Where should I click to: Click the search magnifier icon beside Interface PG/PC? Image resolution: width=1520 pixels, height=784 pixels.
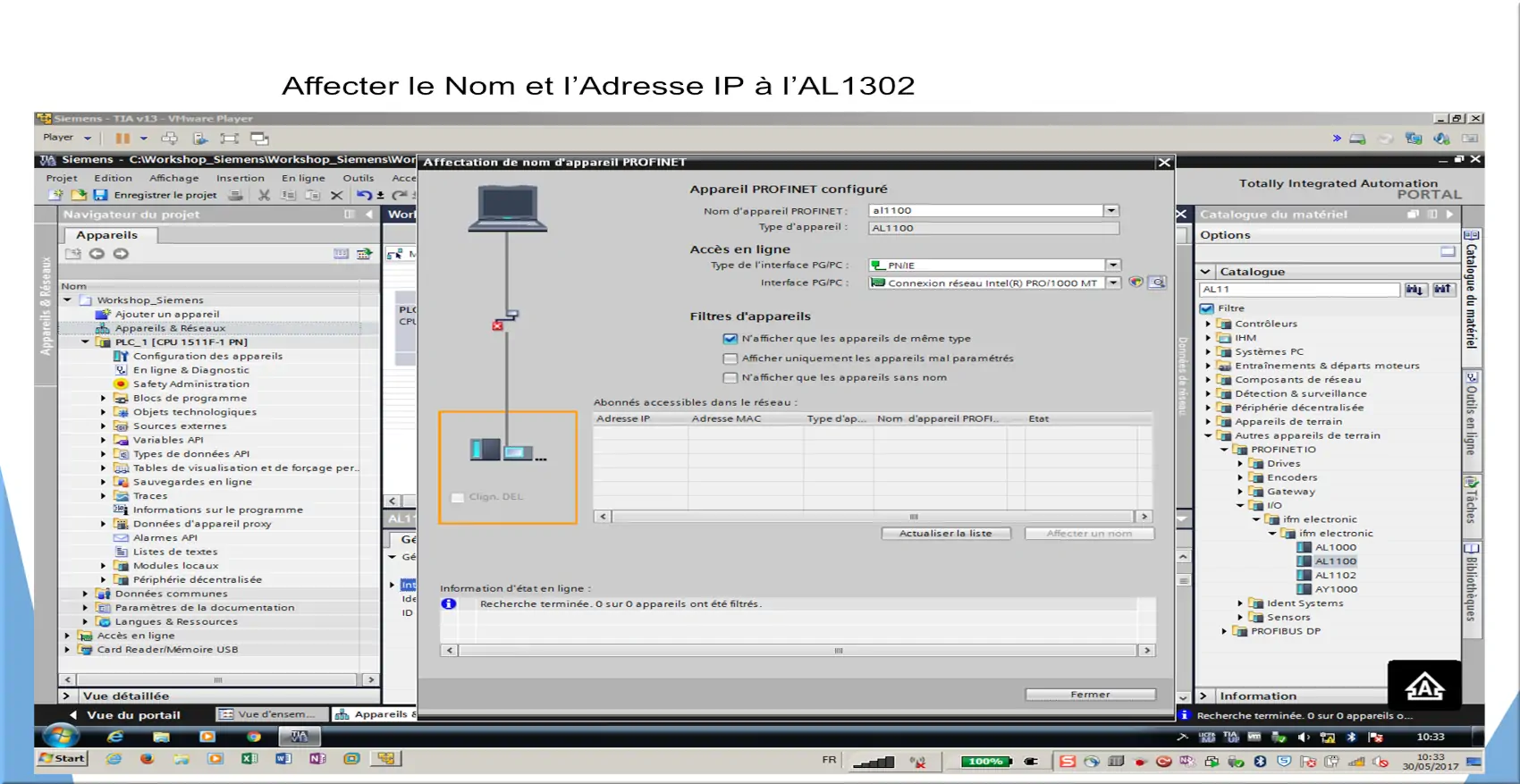pos(1157,282)
